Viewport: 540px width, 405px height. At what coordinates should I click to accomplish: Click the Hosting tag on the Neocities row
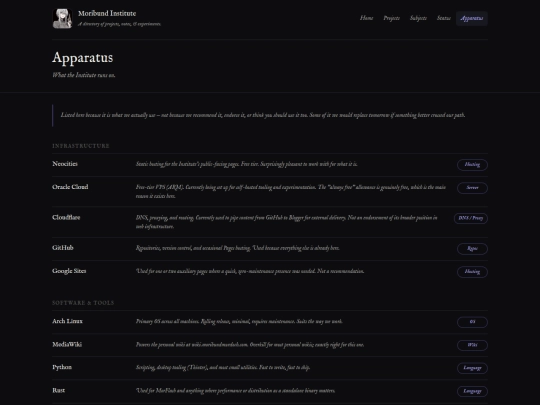(472, 165)
